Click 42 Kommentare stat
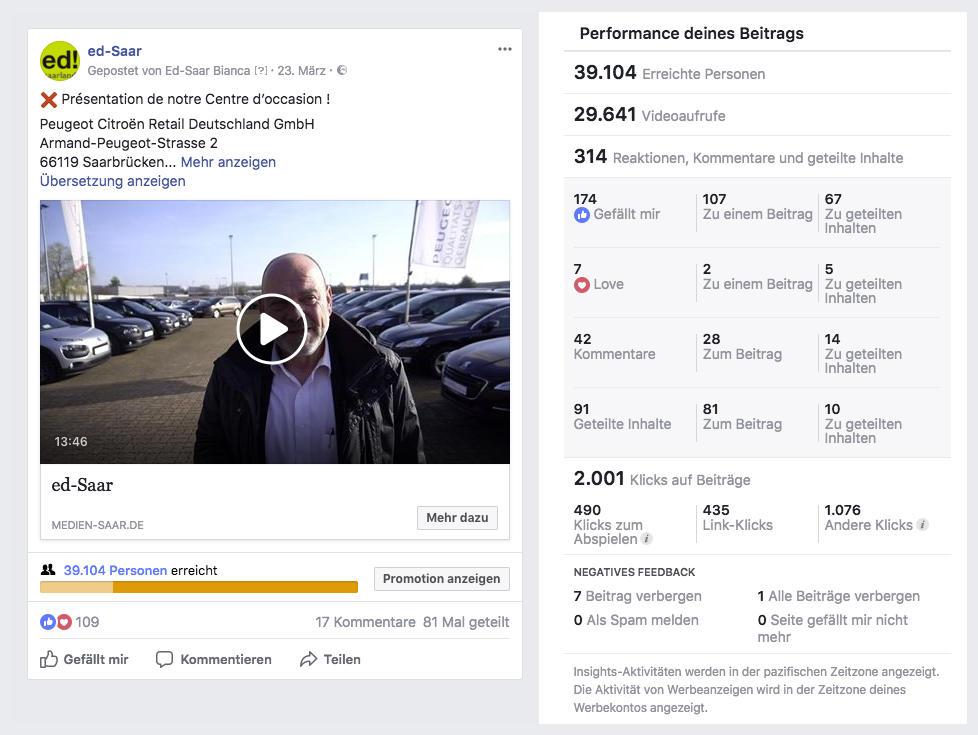Screen dimensions: 978x735 coord(614,347)
